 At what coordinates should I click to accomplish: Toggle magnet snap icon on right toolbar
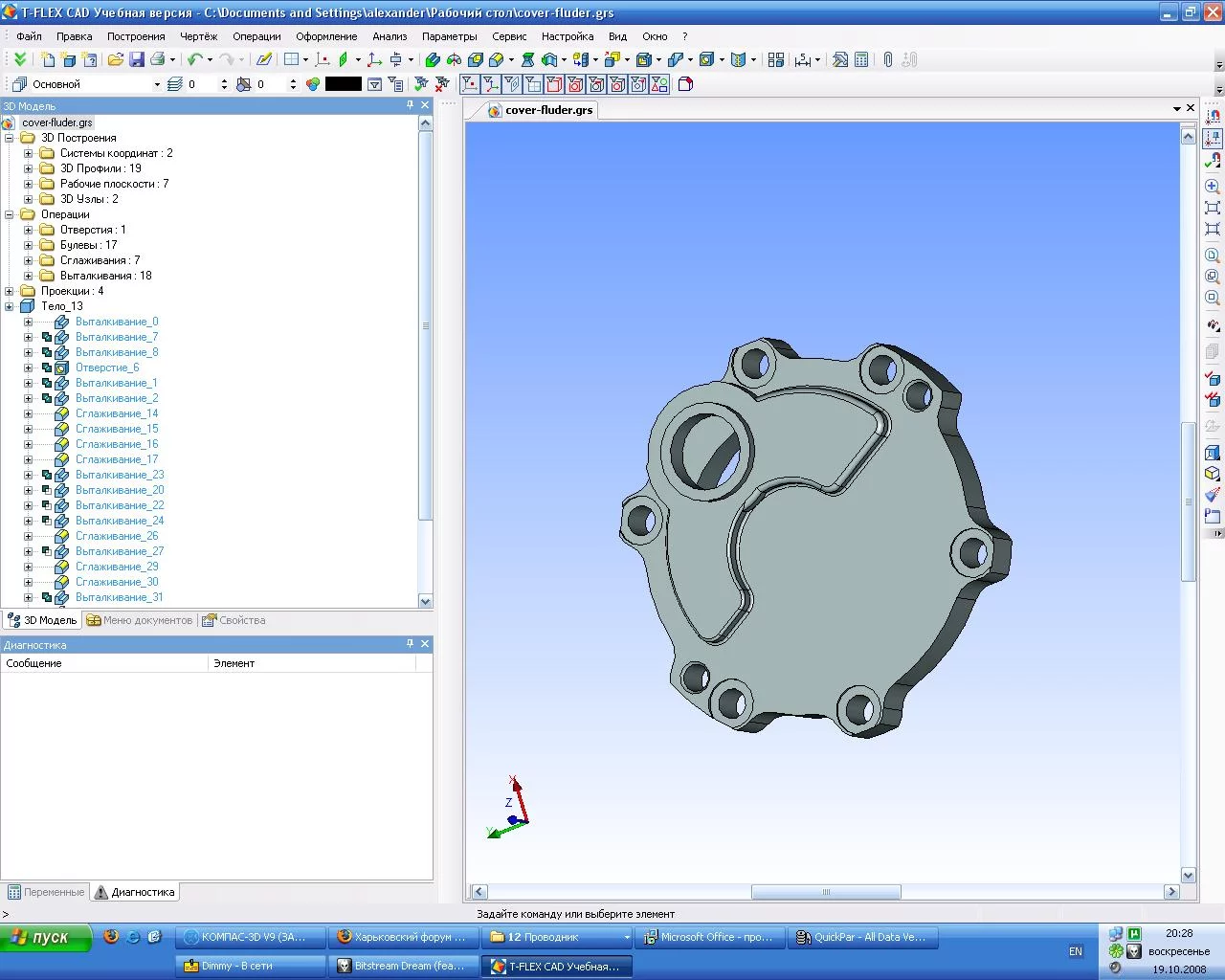[x=1214, y=117]
